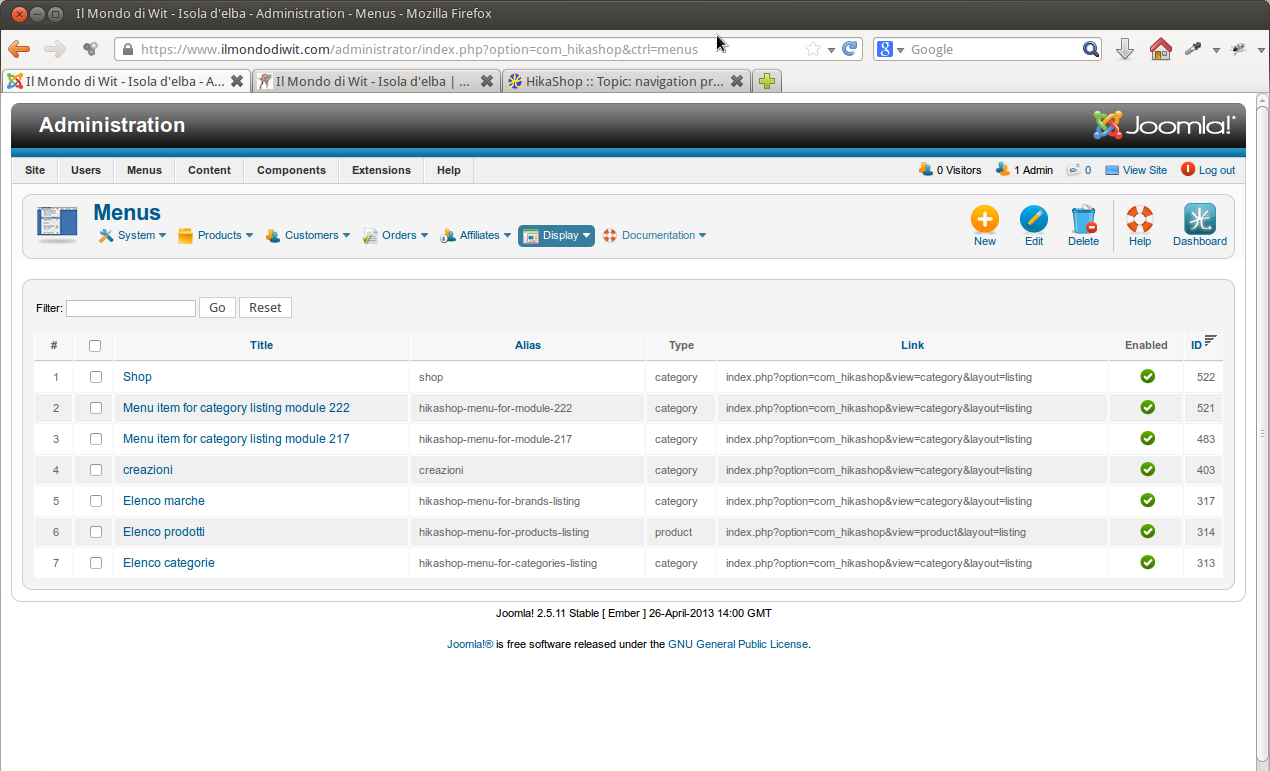Expand the Documentation dropdown menu
Image resolution: width=1270 pixels, height=771 pixels.
click(x=654, y=236)
